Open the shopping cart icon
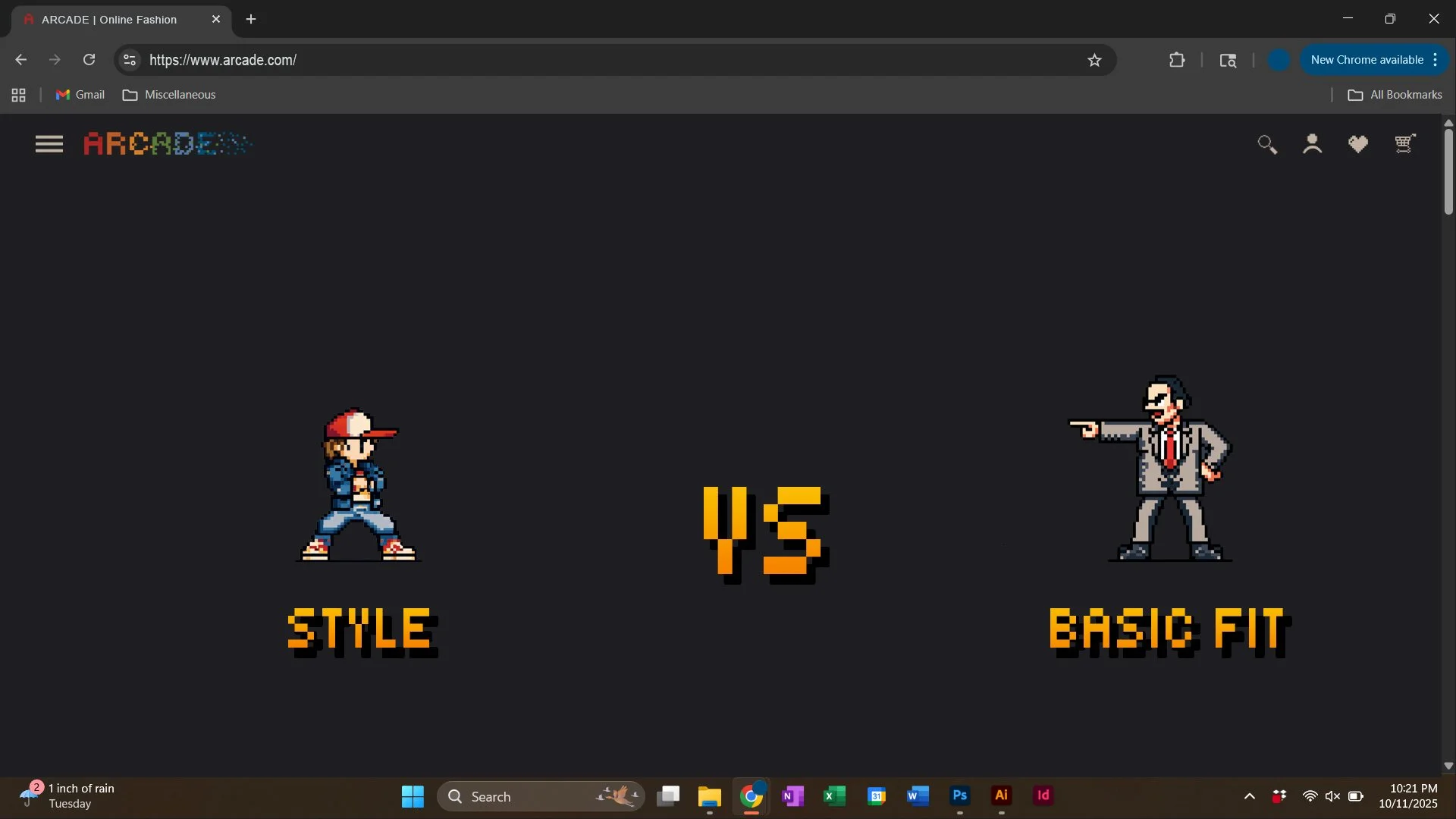 click(1404, 144)
